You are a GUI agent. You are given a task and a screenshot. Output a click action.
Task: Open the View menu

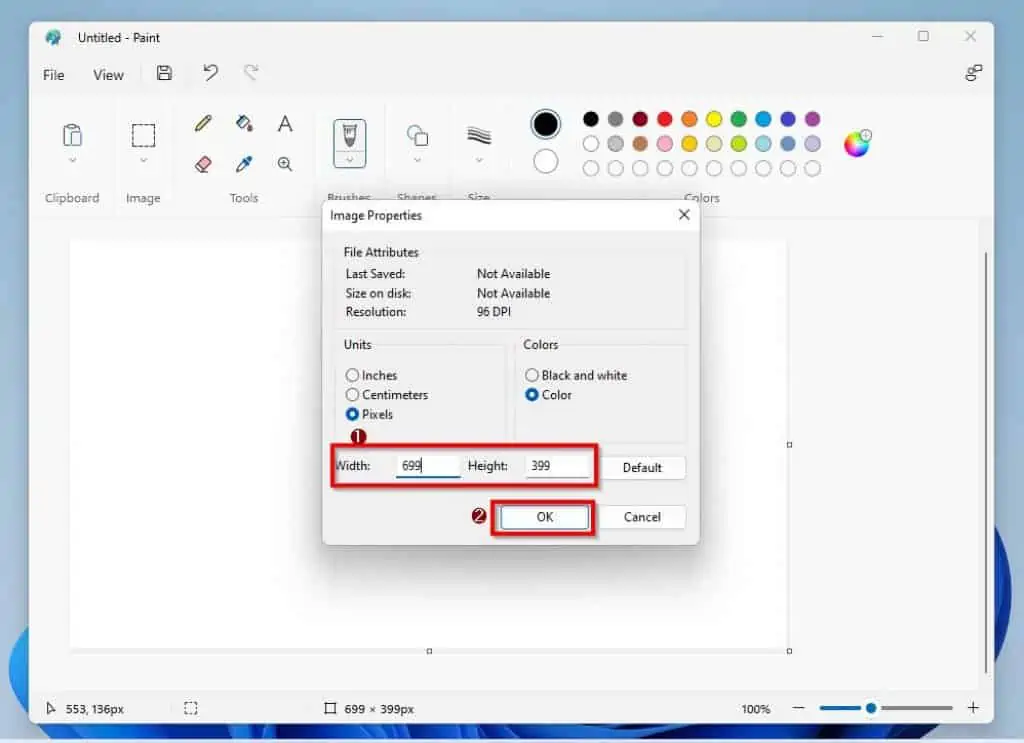108,75
